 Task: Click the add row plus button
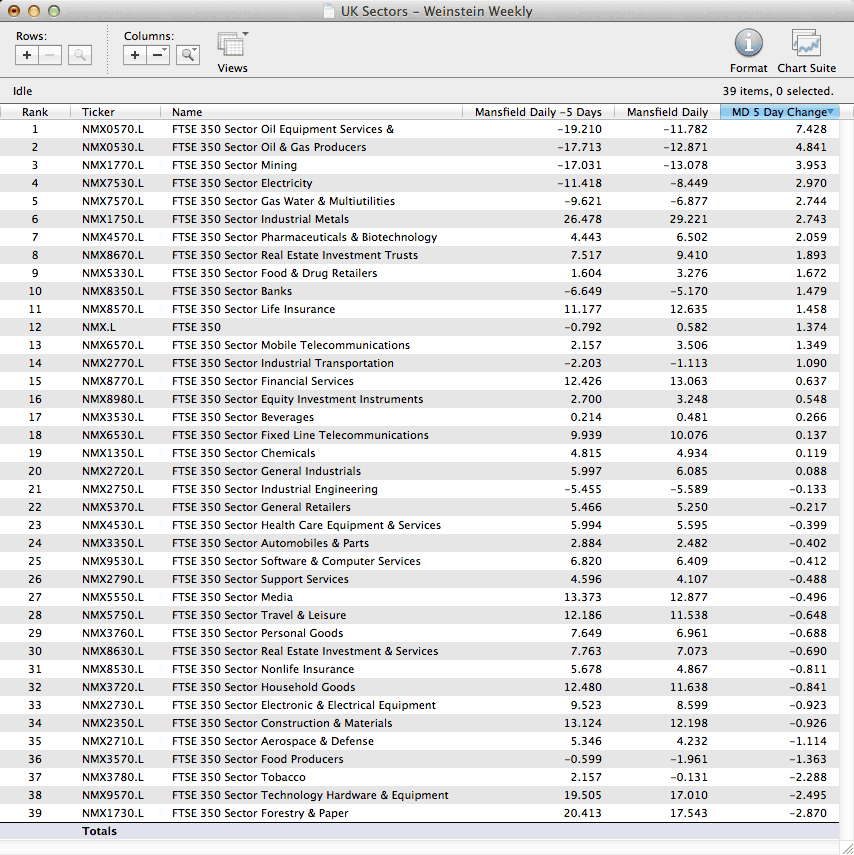(28, 55)
